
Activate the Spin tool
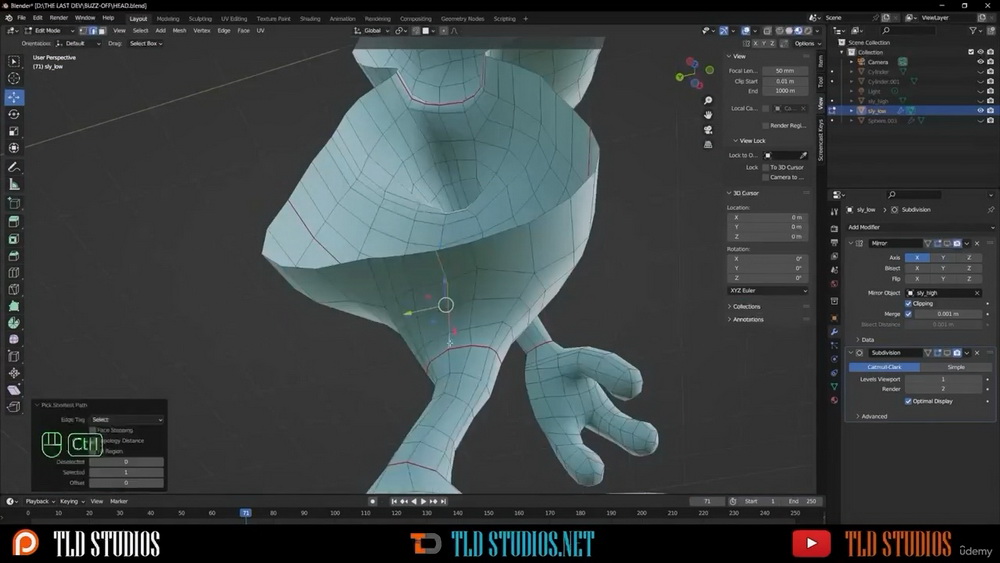point(13,323)
